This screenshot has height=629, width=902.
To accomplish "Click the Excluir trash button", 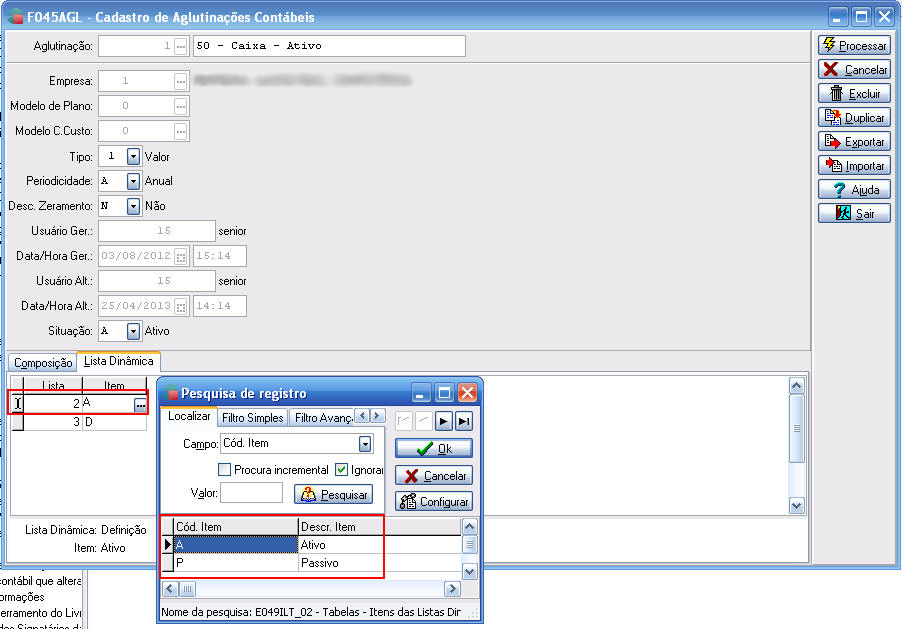I will coord(854,93).
